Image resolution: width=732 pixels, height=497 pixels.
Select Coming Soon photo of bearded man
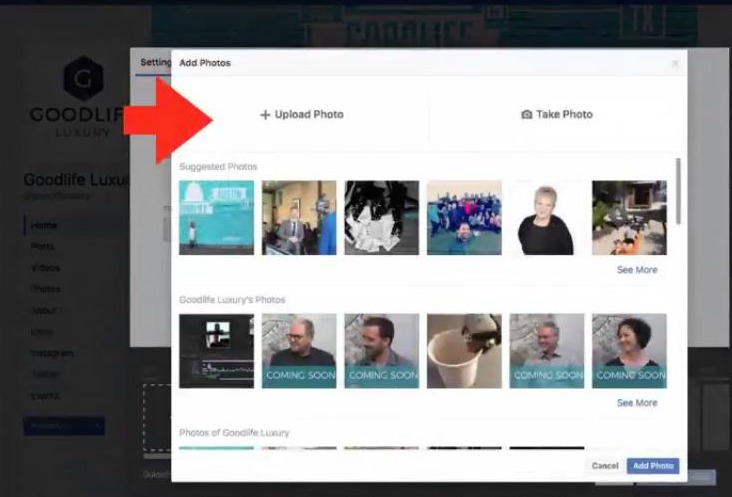tap(381, 351)
